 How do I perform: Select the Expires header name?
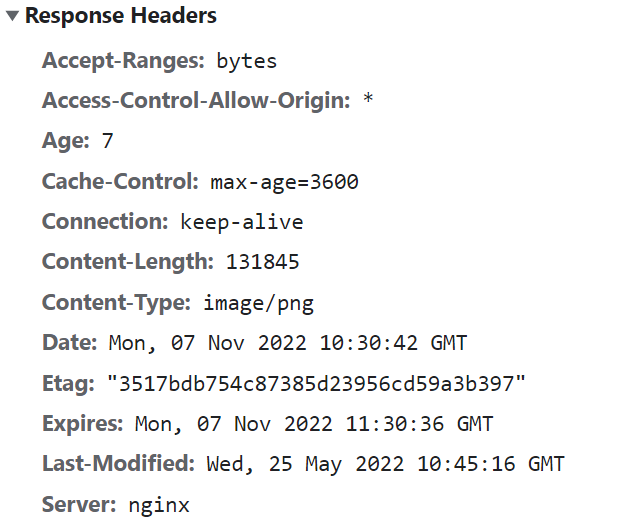click(x=82, y=424)
